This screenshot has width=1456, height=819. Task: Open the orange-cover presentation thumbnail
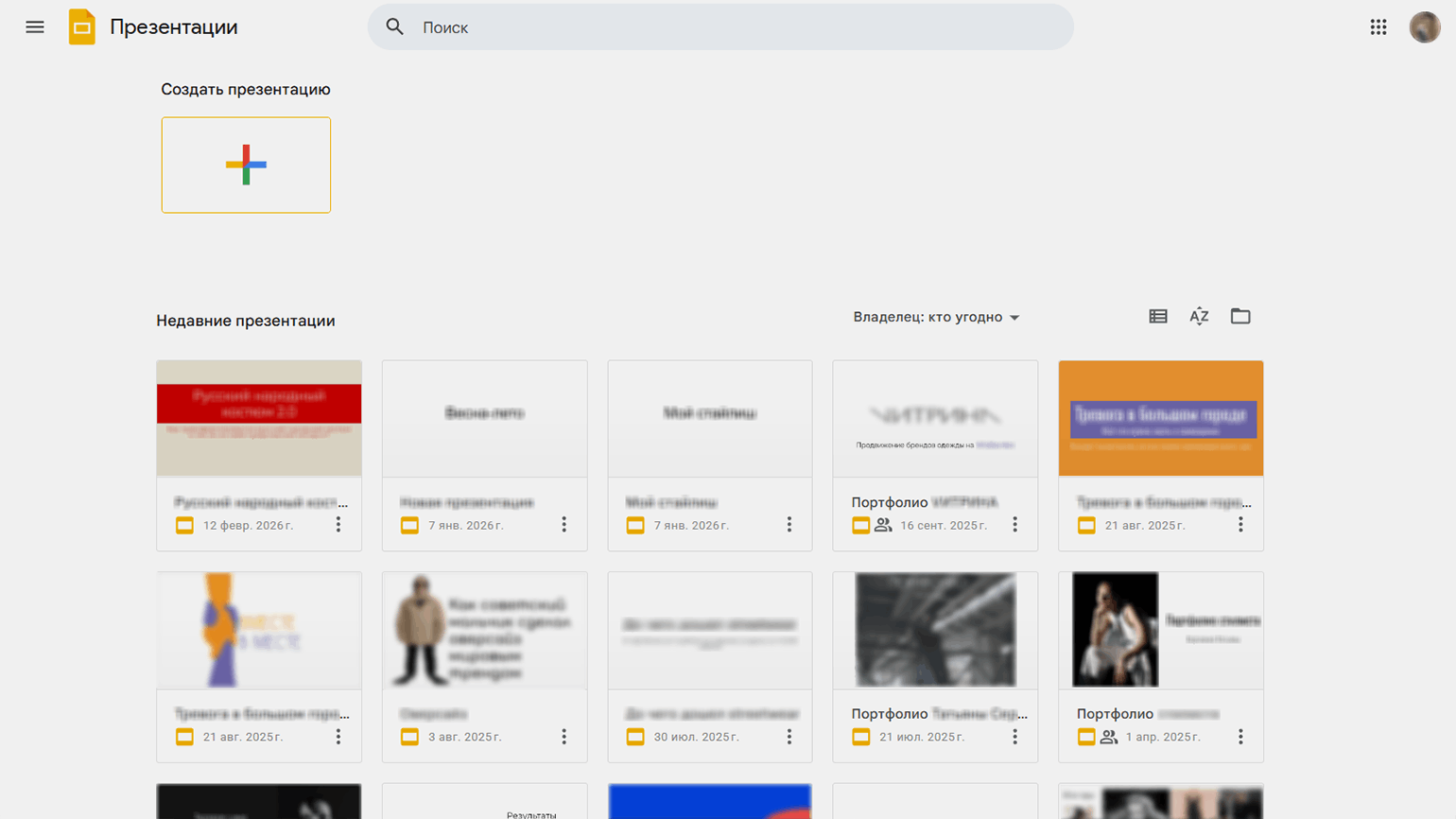click(1160, 418)
